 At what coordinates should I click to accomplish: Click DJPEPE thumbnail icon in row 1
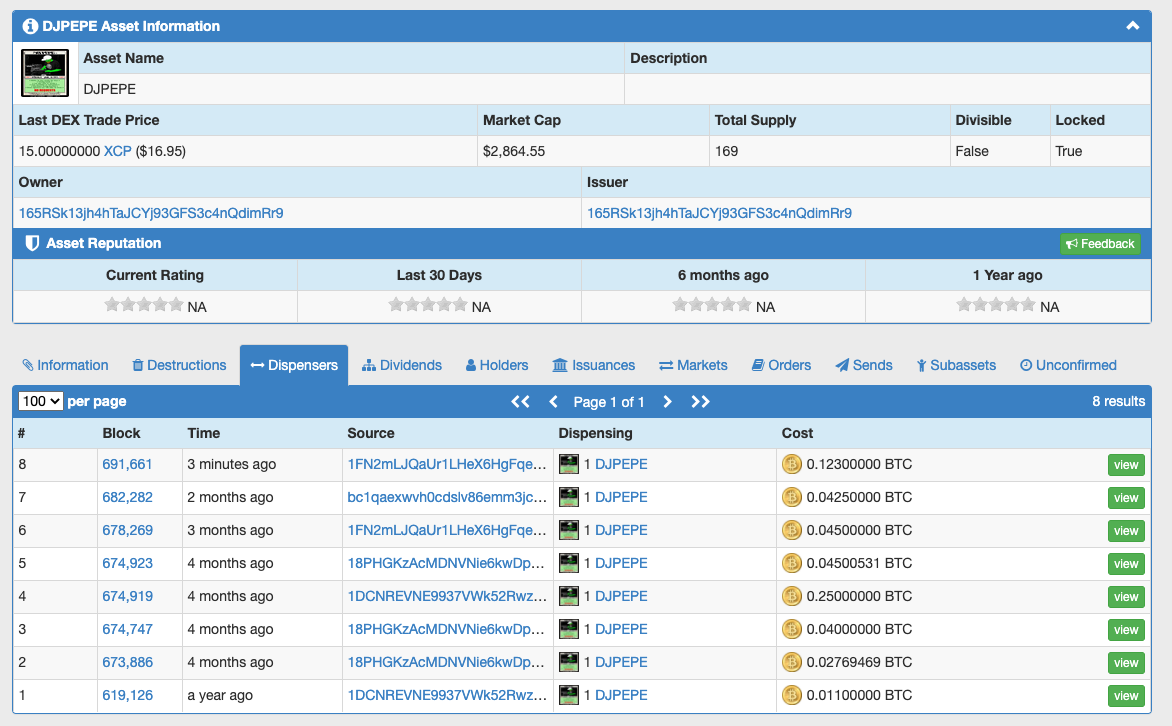coord(569,694)
